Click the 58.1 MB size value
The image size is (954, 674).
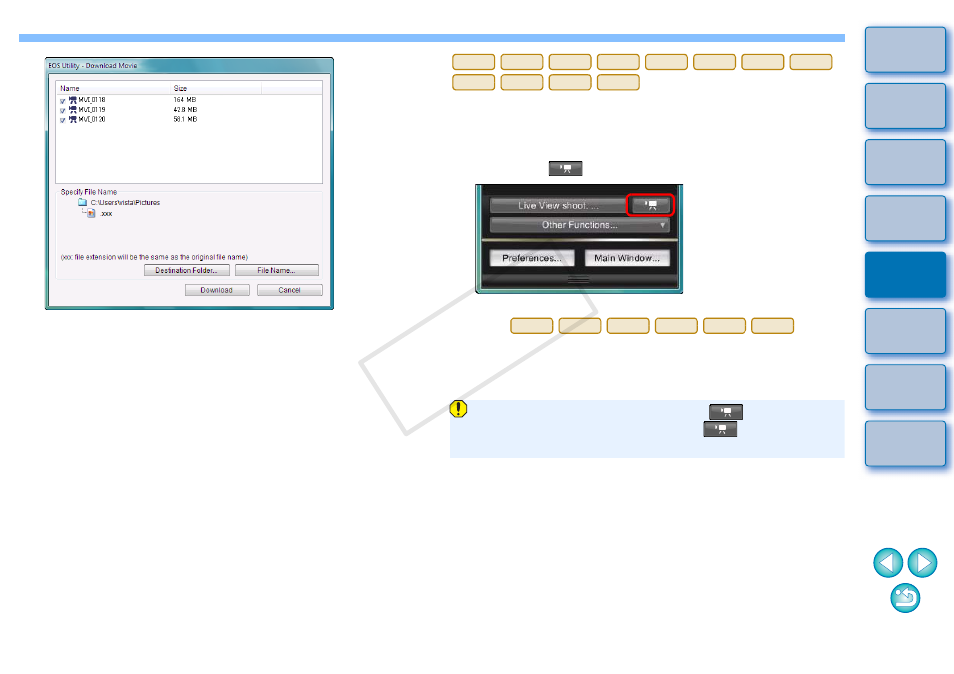coord(185,119)
